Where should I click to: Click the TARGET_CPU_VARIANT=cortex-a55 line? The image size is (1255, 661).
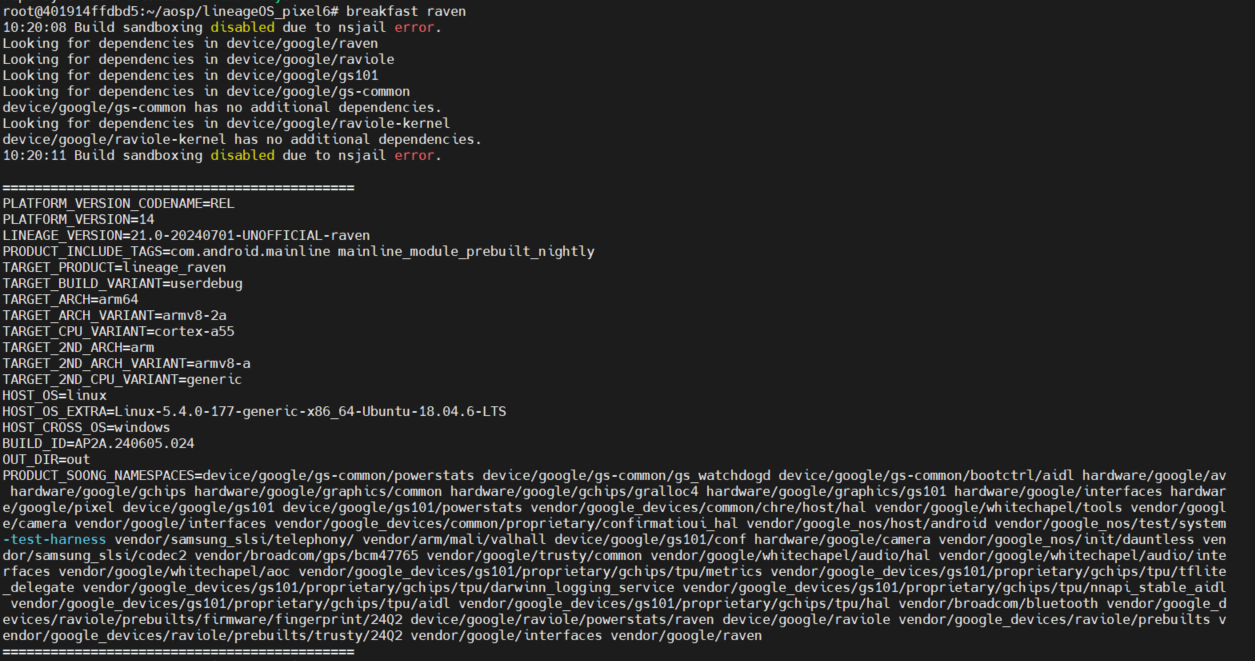(x=118, y=331)
